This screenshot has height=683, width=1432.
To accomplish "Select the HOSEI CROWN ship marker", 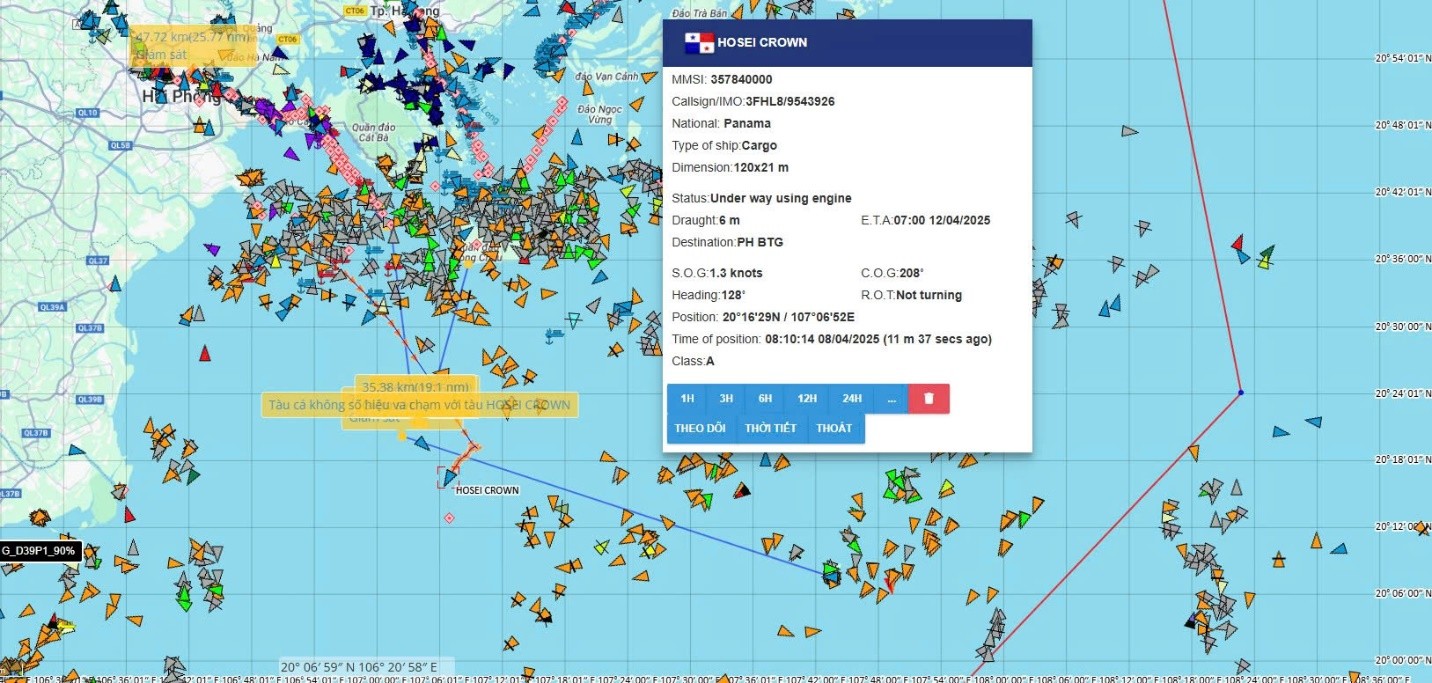I will point(449,478).
